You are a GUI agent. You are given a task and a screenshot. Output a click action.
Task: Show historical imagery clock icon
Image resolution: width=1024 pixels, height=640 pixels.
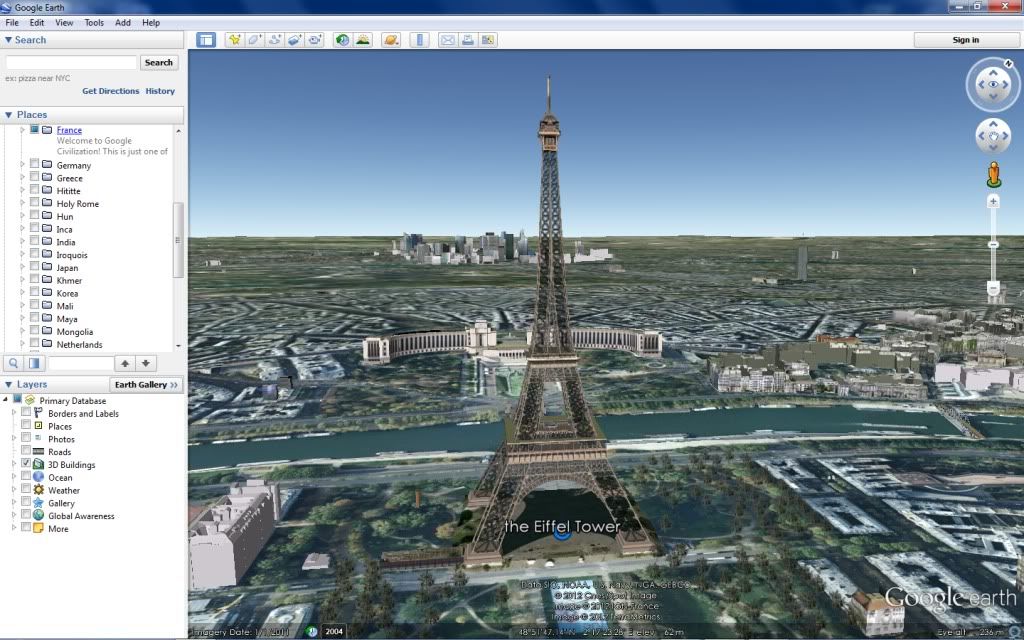[342, 40]
